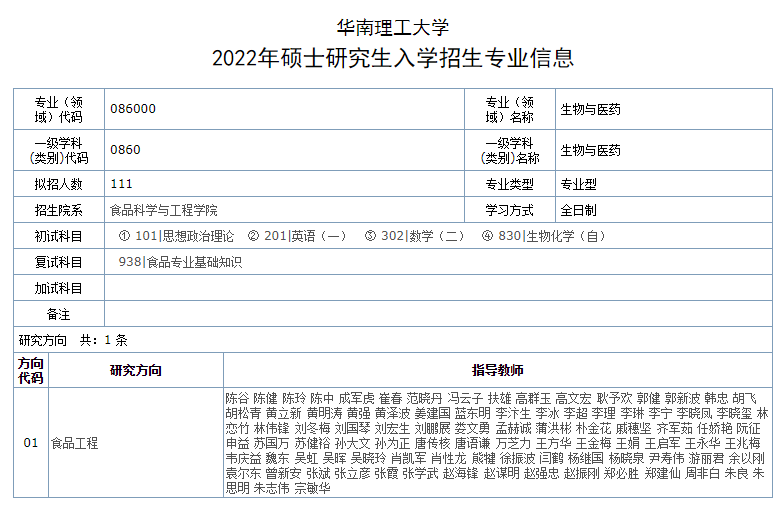This screenshot has height=517, width=784.
Task: Click advisor name 唐传核
Action: pyautogui.click(x=432, y=443)
